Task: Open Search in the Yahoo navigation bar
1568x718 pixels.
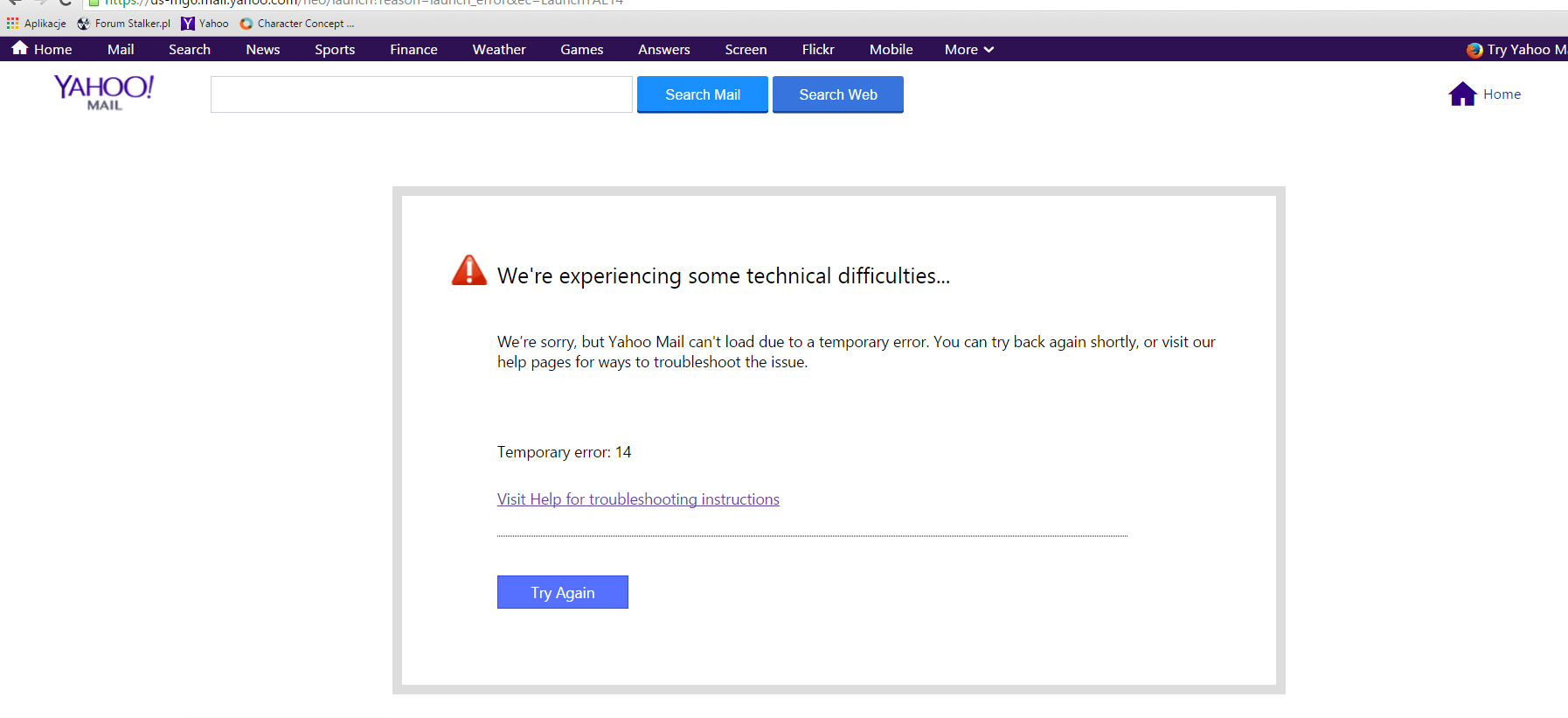Action: [190, 49]
